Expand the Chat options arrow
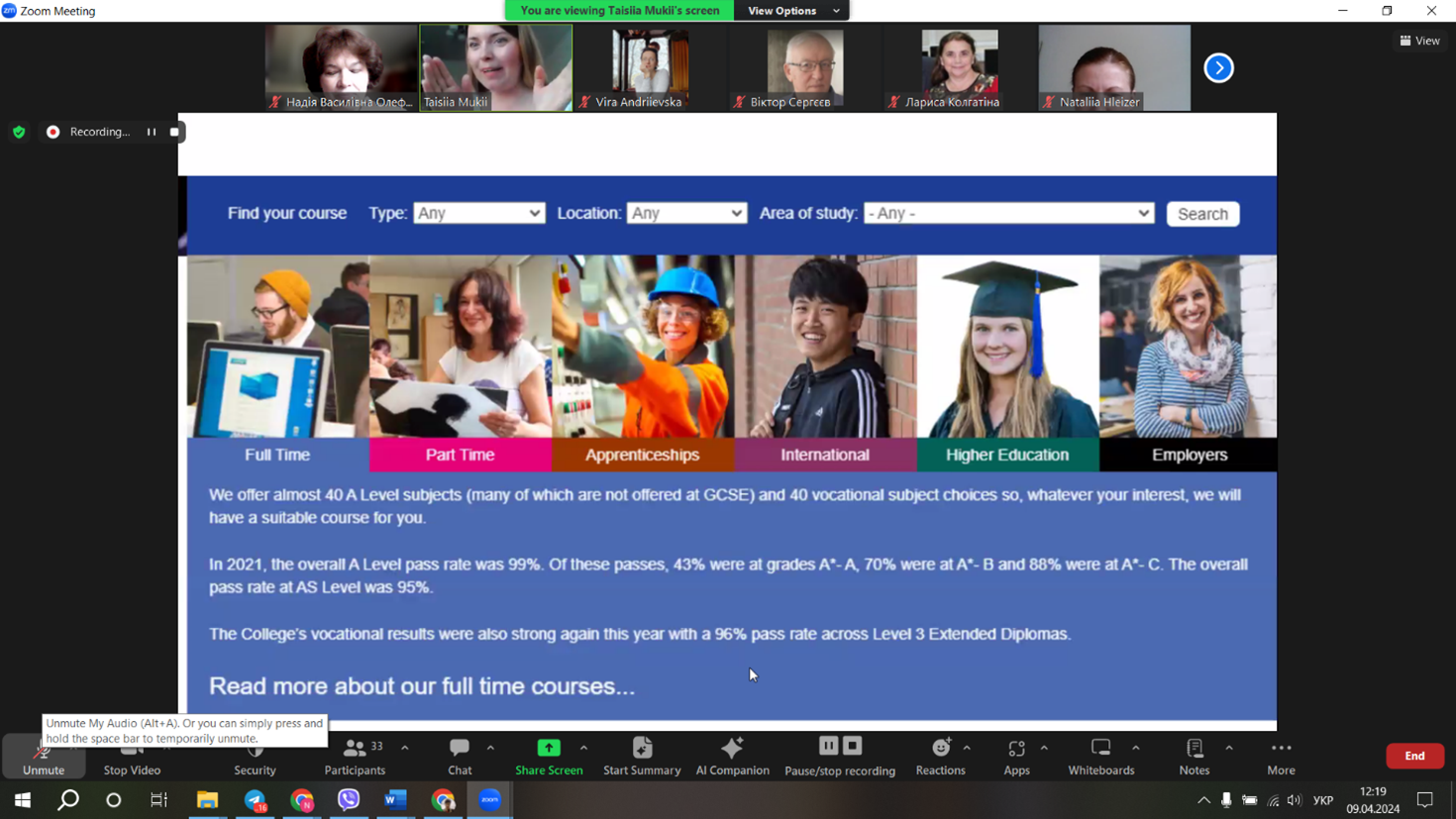The width and height of the screenshot is (1456, 819). point(491,749)
